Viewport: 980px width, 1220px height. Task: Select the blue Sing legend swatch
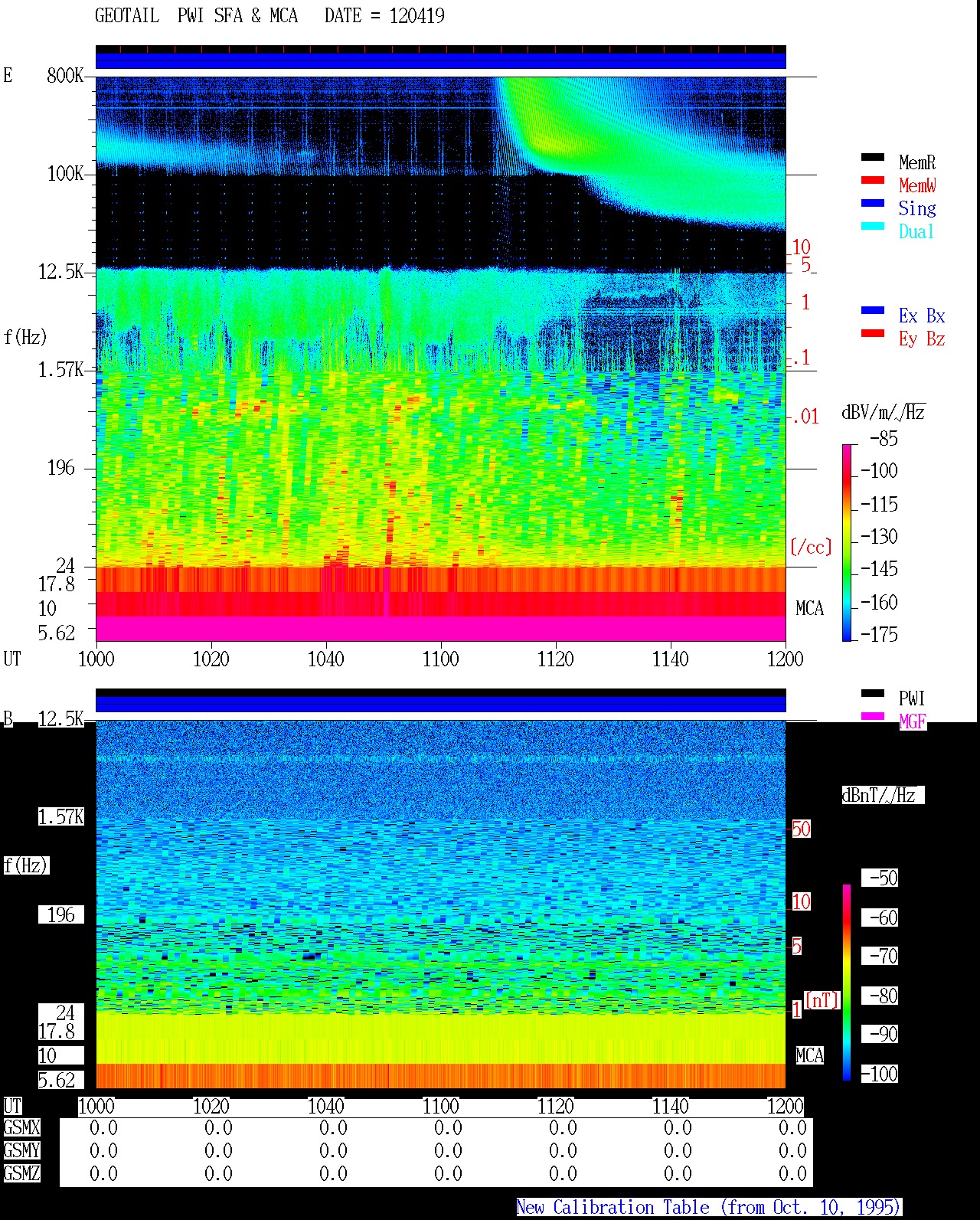(x=873, y=204)
